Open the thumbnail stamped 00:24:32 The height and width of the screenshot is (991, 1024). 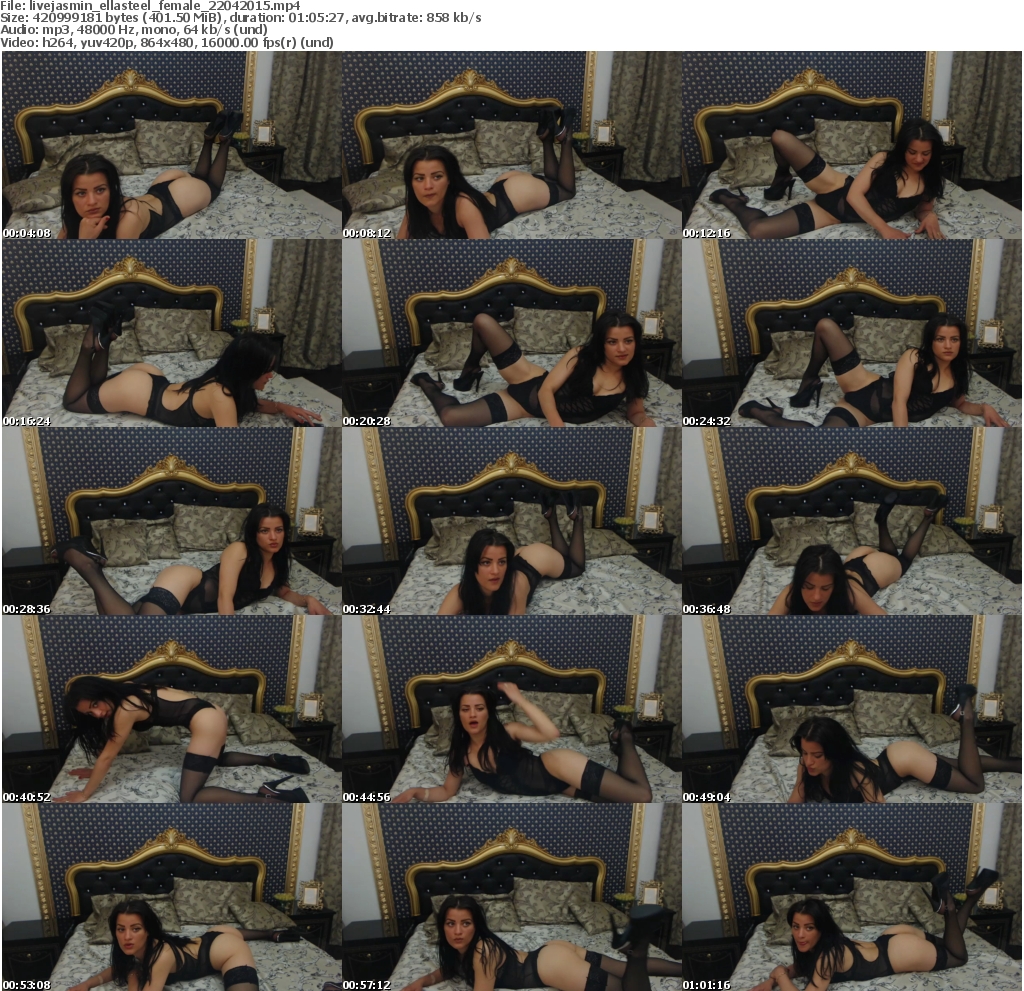pos(852,333)
